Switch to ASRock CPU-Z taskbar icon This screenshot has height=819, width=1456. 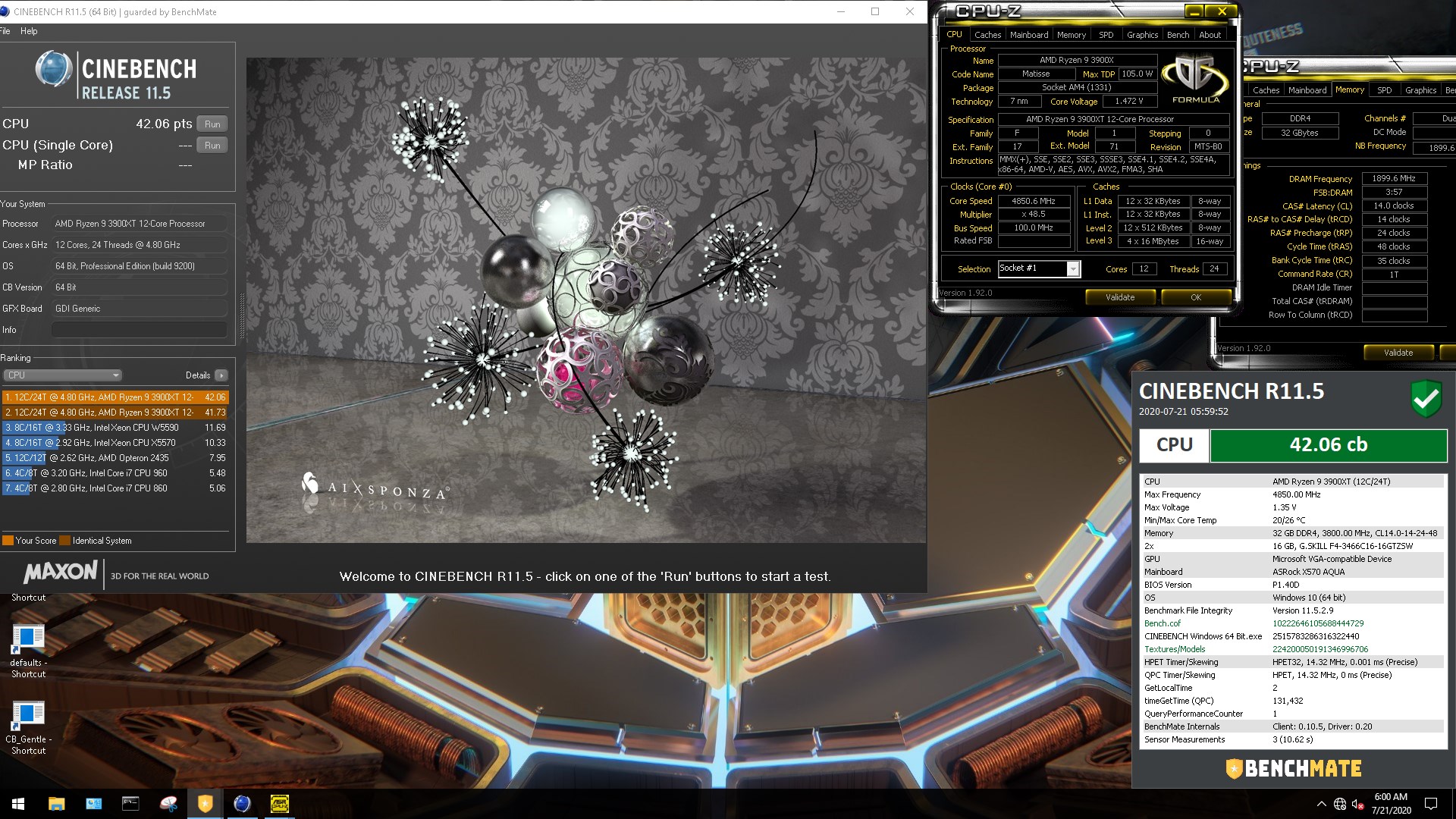click(x=280, y=804)
